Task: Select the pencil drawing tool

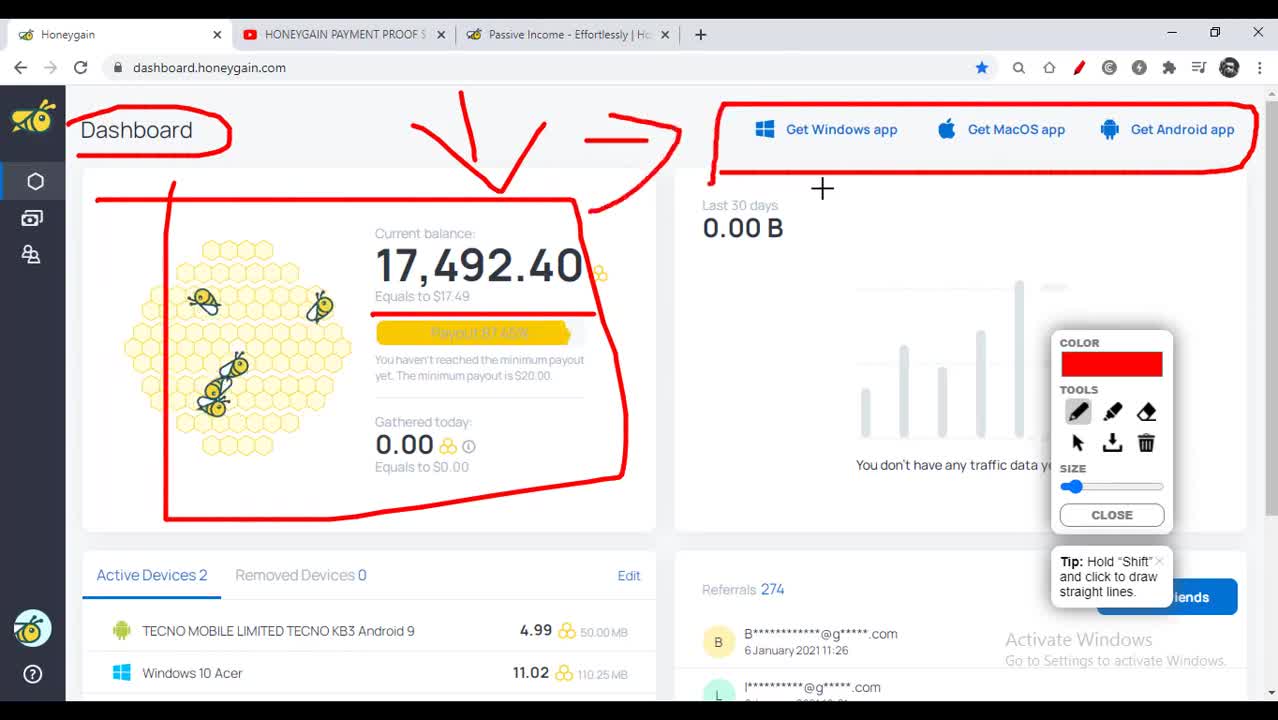Action: (1078, 412)
